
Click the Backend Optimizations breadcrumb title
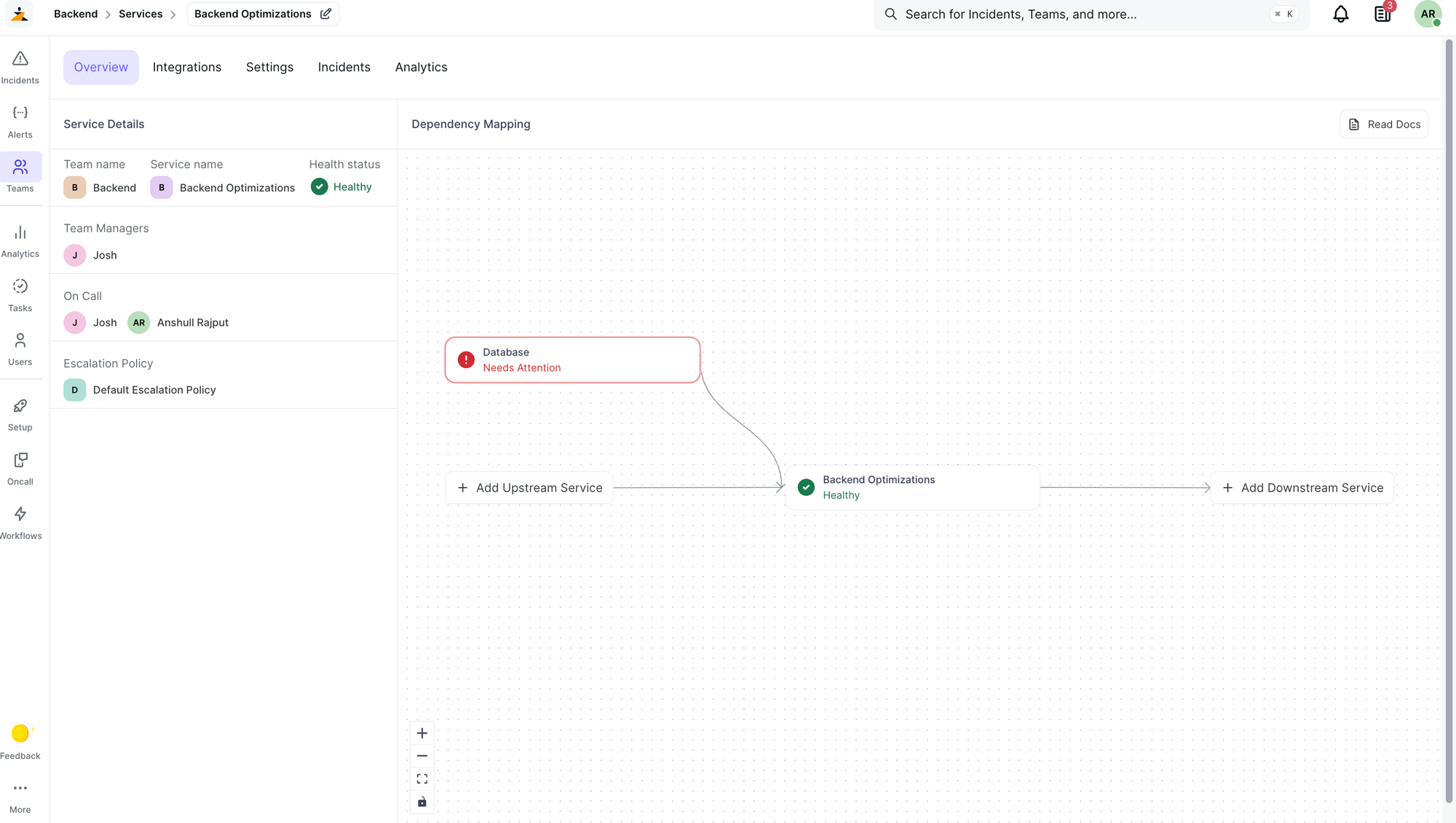pos(253,14)
